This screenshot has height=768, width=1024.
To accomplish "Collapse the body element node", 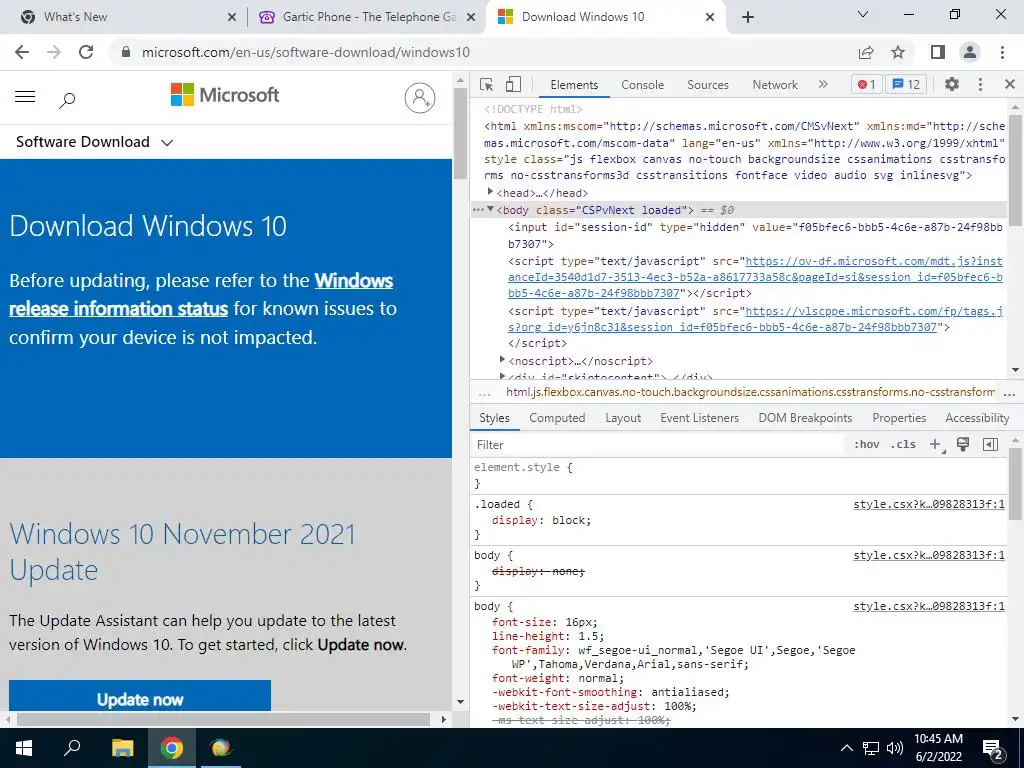I will [490, 209].
